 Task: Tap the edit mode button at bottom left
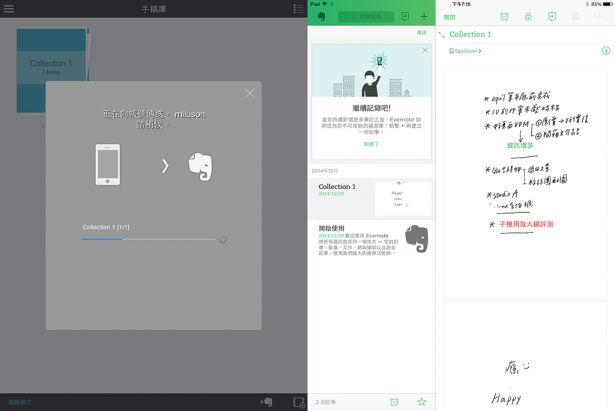(x=20, y=402)
